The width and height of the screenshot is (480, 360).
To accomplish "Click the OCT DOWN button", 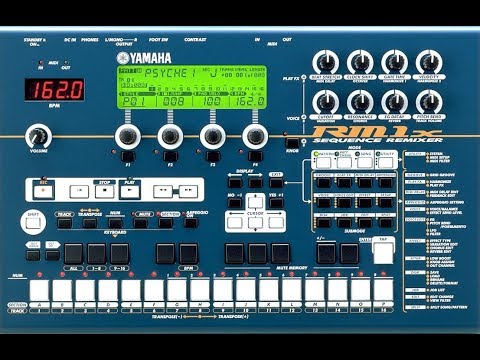I will click(33, 255).
